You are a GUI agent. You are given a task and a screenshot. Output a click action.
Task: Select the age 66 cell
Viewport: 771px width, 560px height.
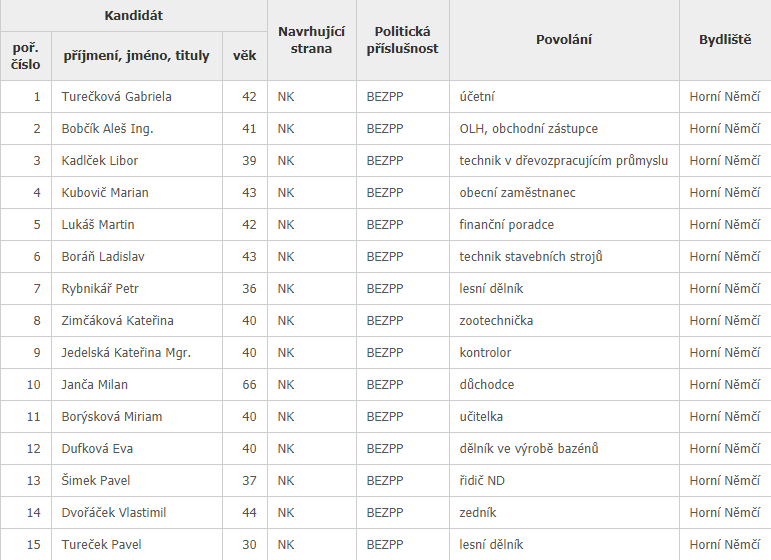249,385
